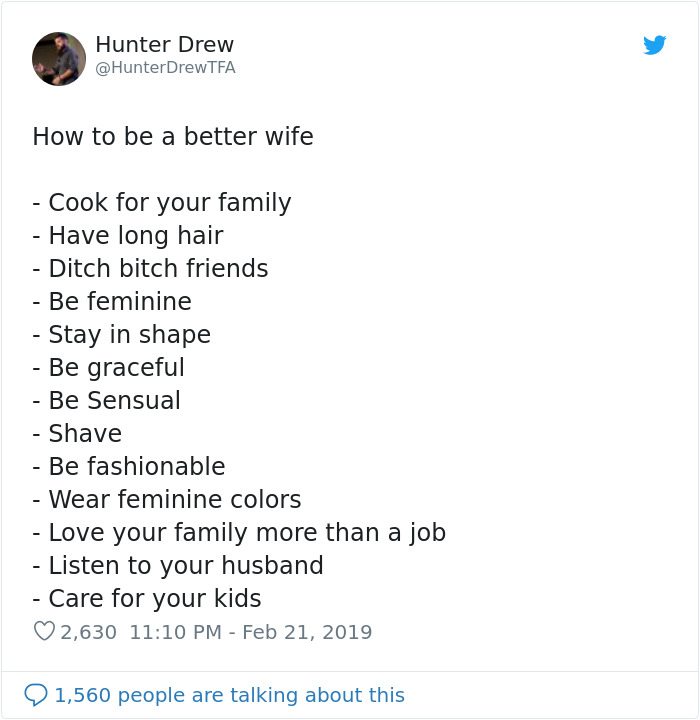Click the "Be graceful" line

pos(109,368)
